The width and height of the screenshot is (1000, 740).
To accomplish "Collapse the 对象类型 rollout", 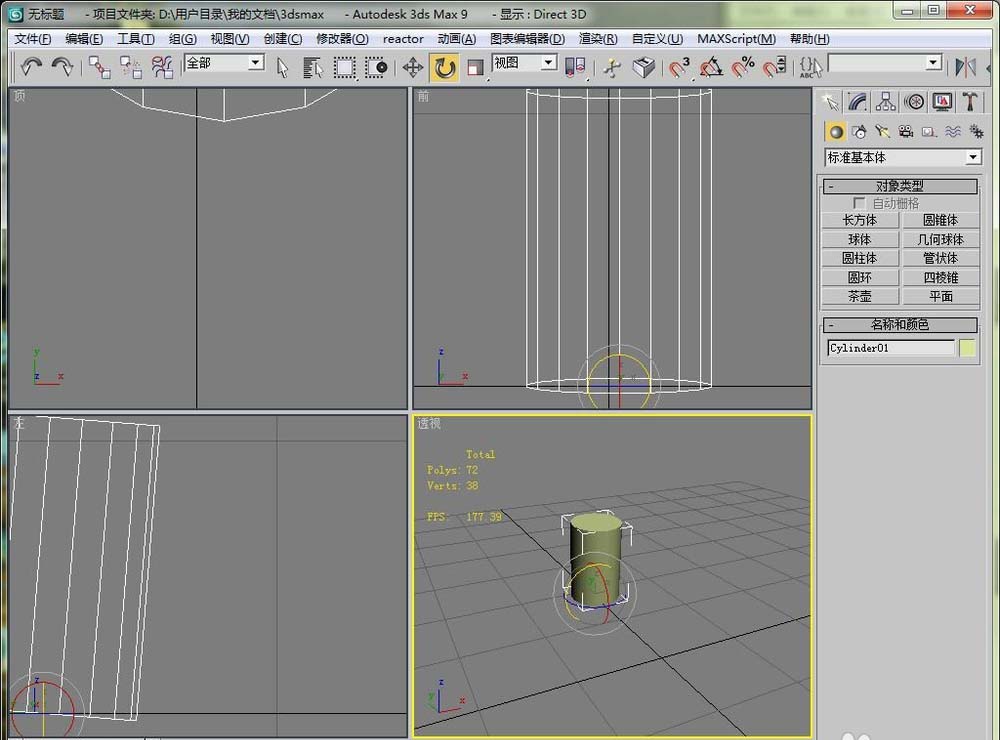I will (x=899, y=186).
